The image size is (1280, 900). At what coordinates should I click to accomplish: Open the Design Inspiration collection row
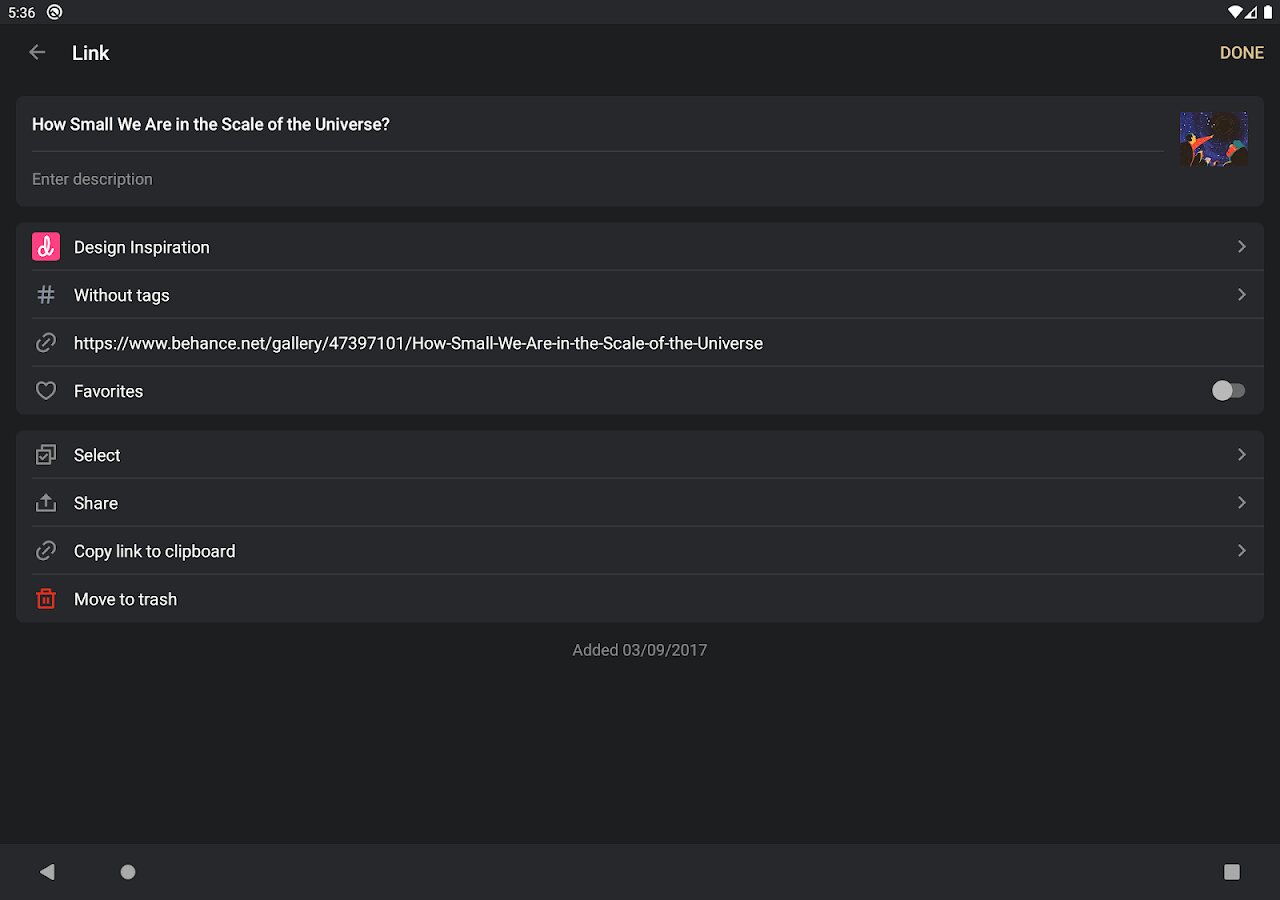[x=640, y=247]
